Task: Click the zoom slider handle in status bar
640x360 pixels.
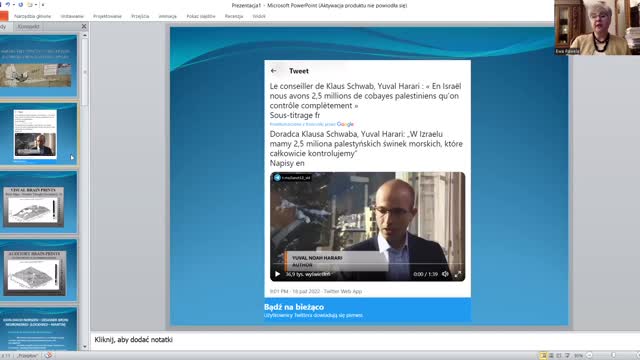Action: (613, 356)
